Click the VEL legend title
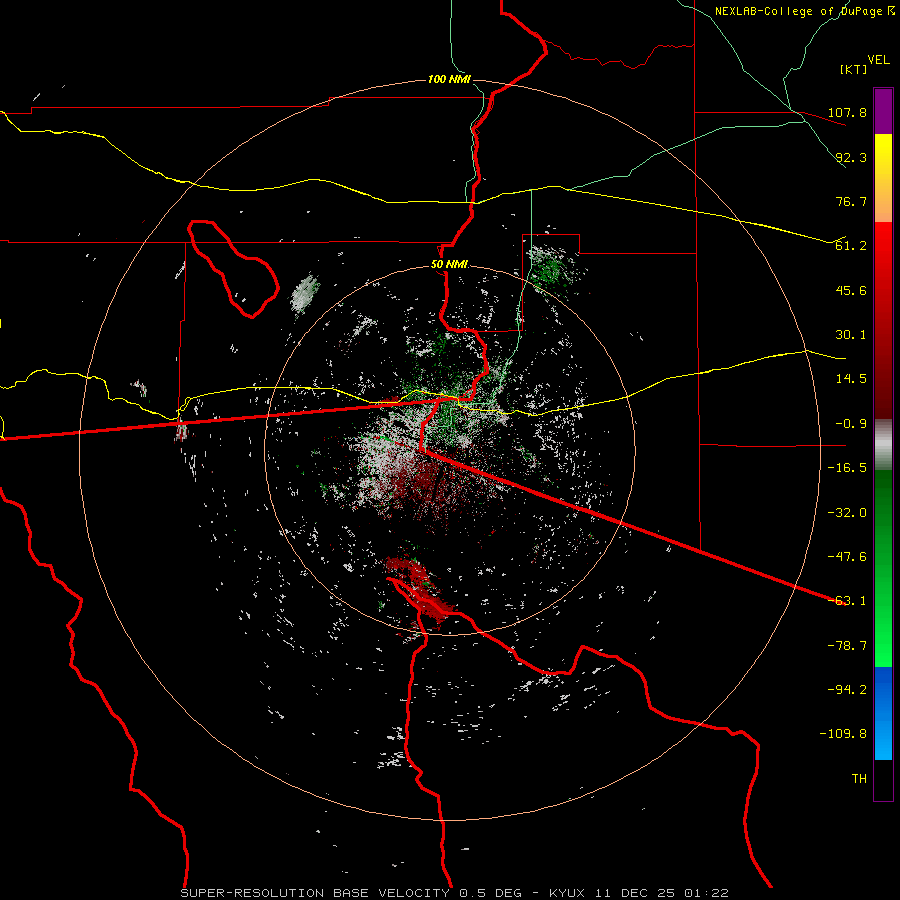 [878, 59]
